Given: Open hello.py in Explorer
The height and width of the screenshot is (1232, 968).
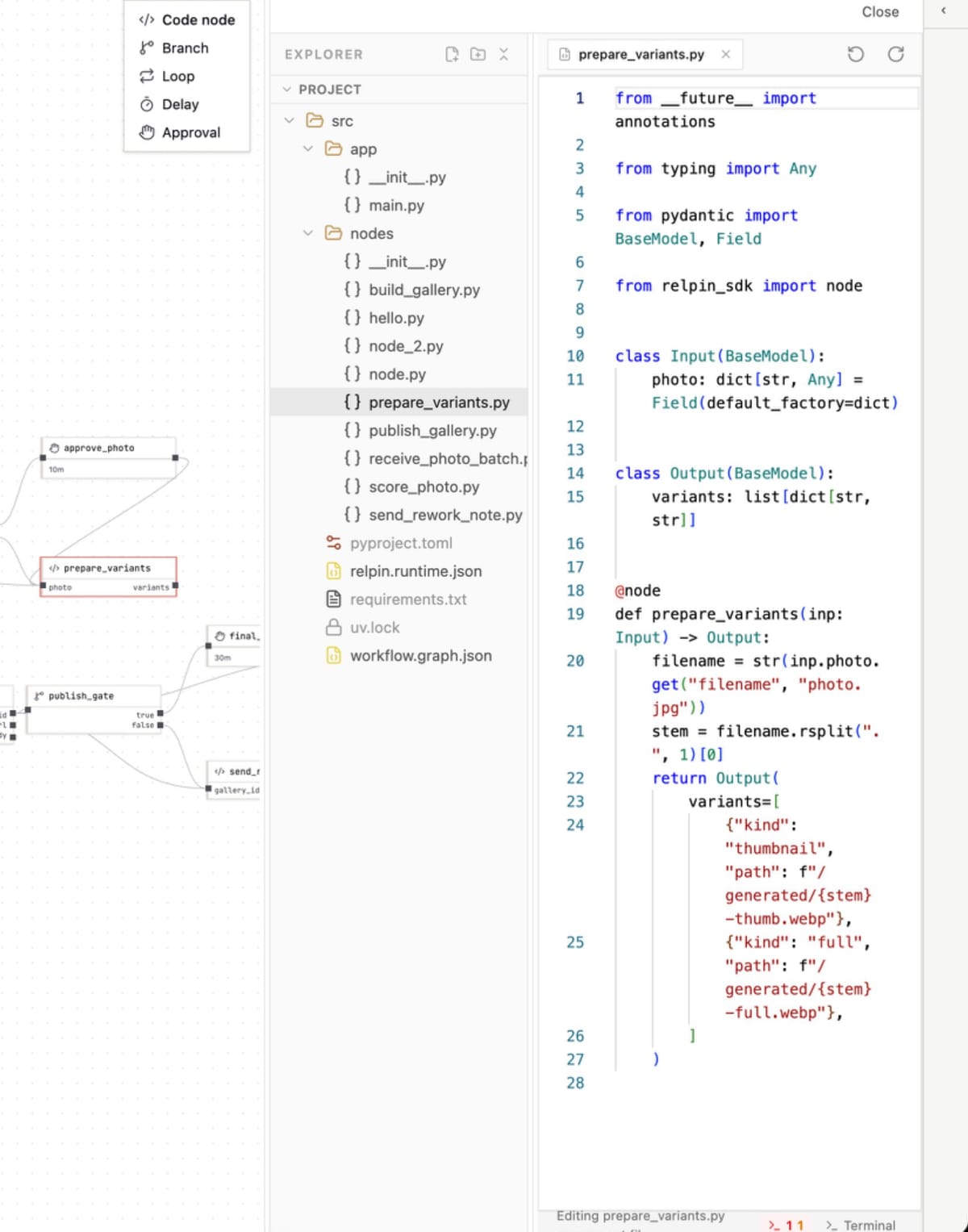Looking at the screenshot, I should pos(399,318).
